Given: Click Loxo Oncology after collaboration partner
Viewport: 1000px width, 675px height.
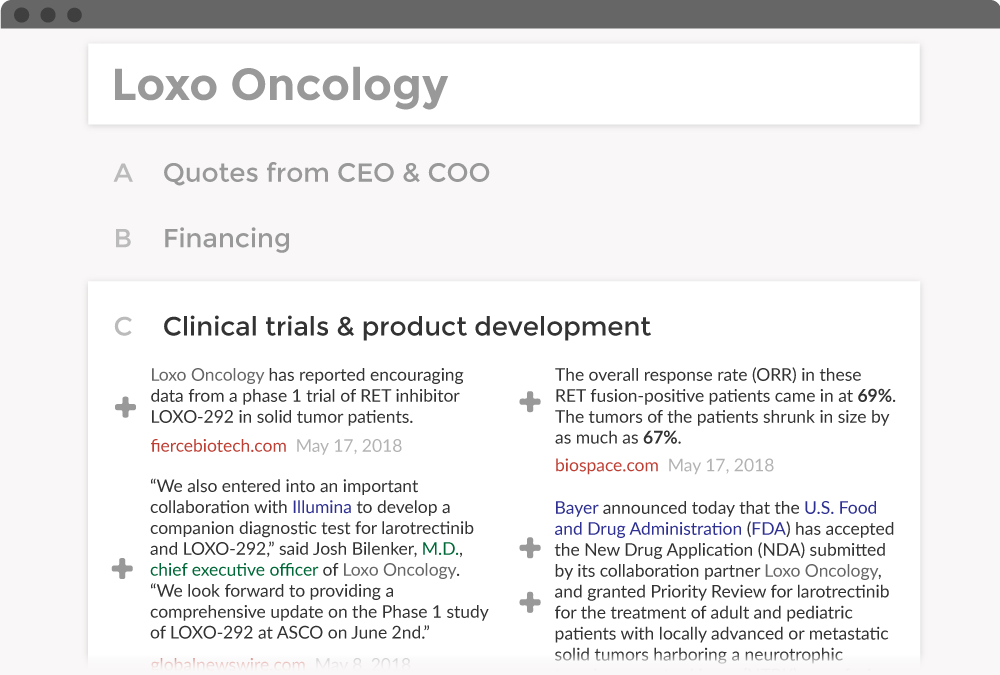Looking at the screenshot, I should click(821, 571).
